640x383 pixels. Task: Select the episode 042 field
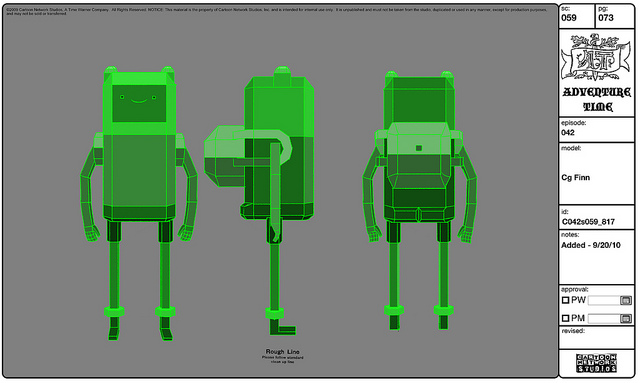coord(596,130)
